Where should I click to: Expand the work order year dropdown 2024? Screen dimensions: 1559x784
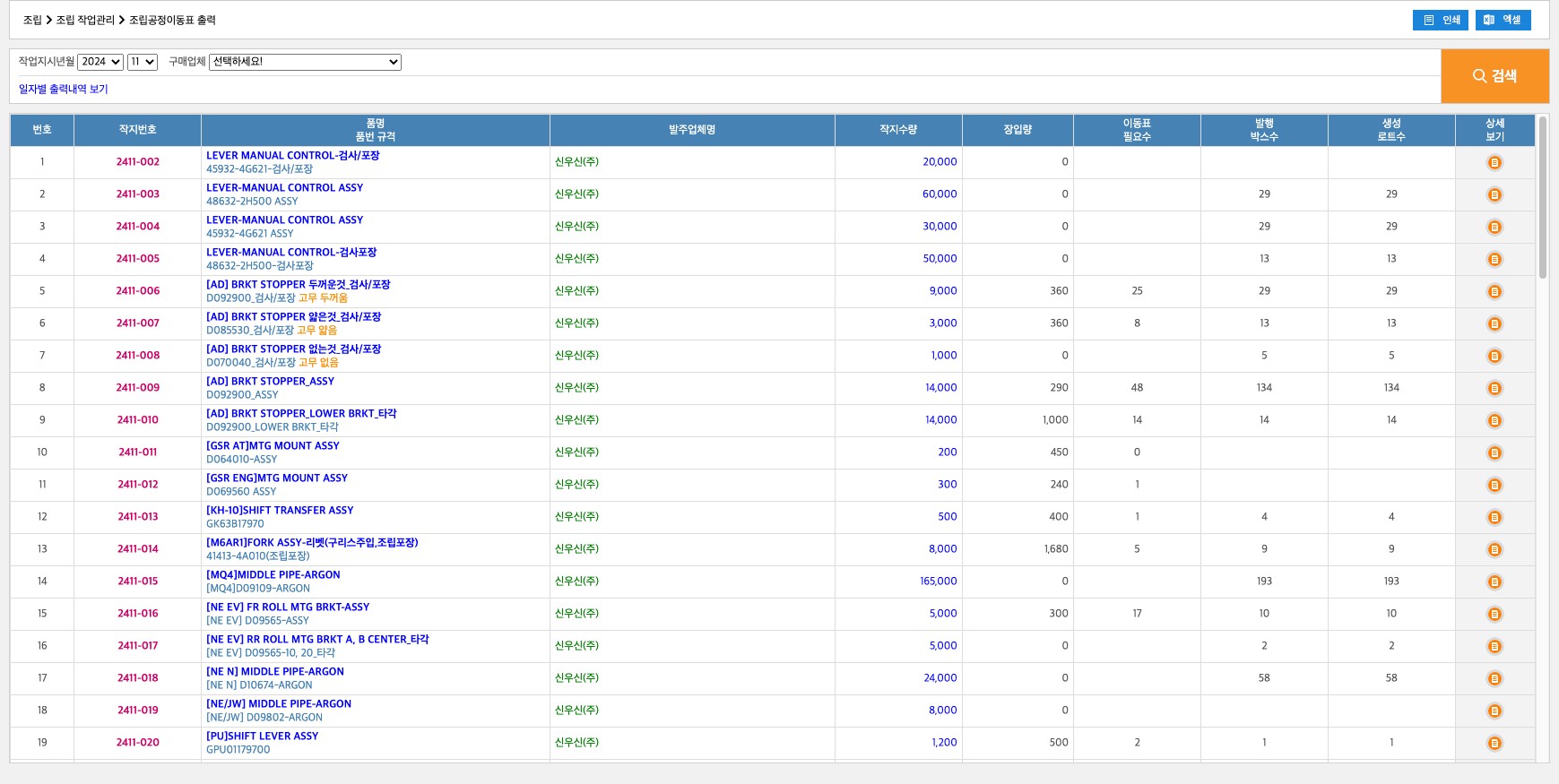click(x=100, y=62)
